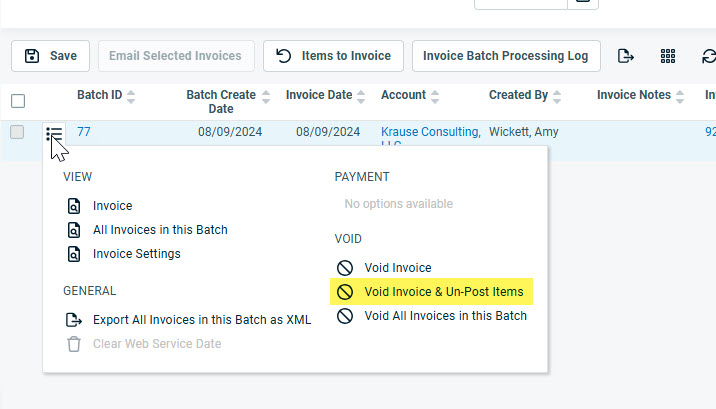The image size is (716, 409).
Task: Open the grid column chooser icon
Action: (x=668, y=56)
